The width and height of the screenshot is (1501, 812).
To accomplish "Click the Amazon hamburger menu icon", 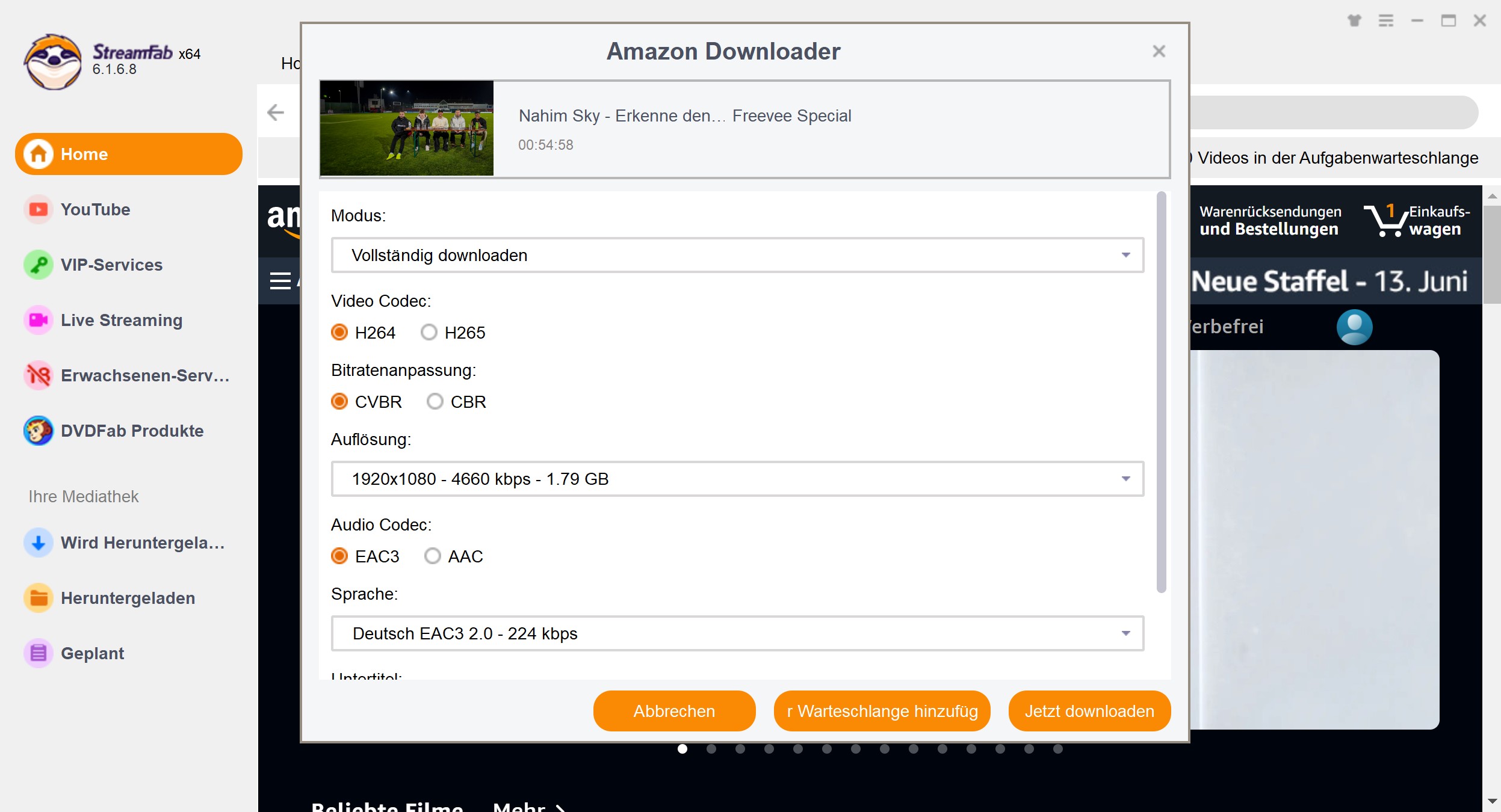I will [280, 281].
